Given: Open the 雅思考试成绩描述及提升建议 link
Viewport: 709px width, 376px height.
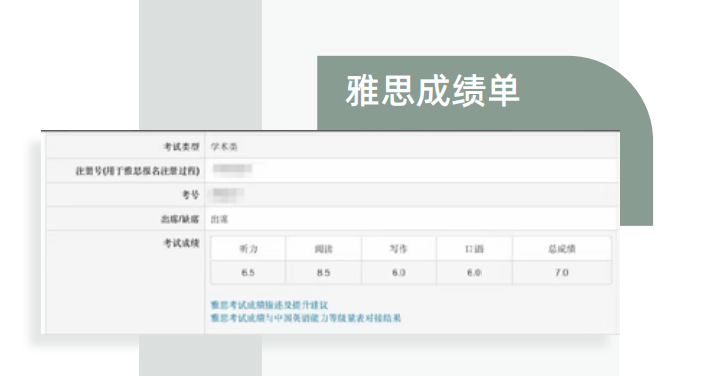Looking at the screenshot, I should pyautogui.click(x=269, y=305).
